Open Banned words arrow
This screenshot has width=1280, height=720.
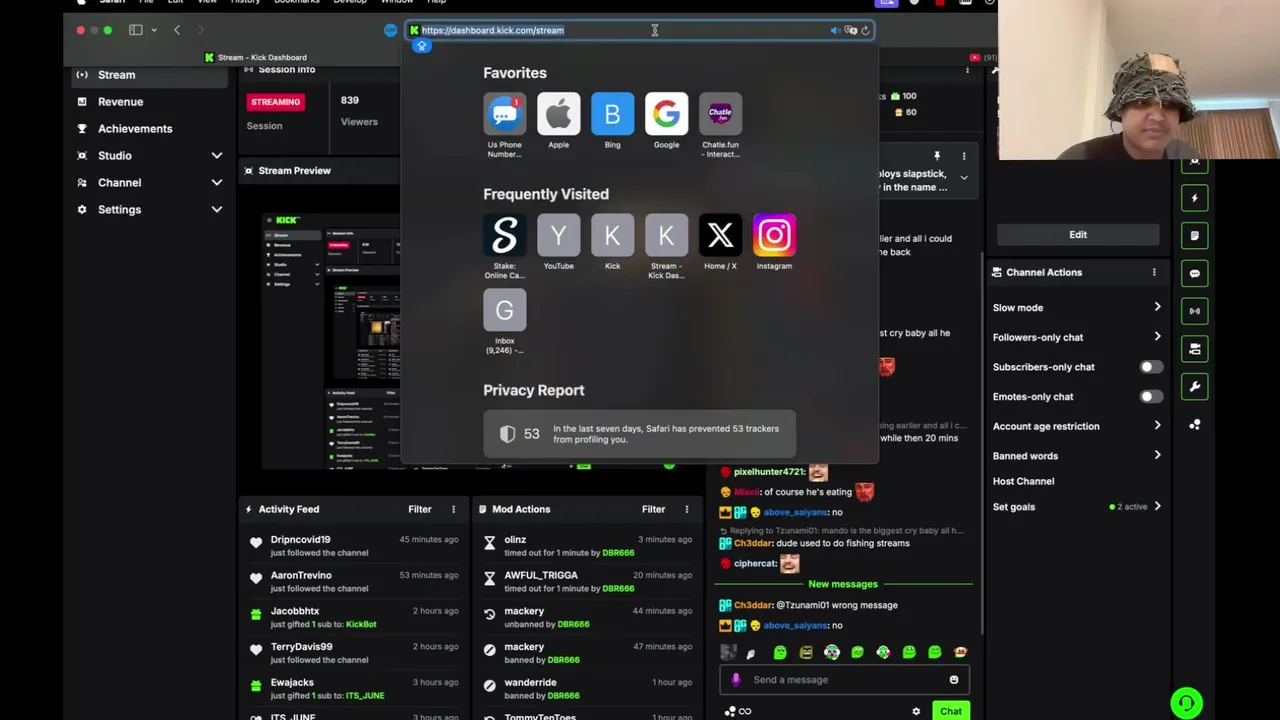tap(1157, 455)
